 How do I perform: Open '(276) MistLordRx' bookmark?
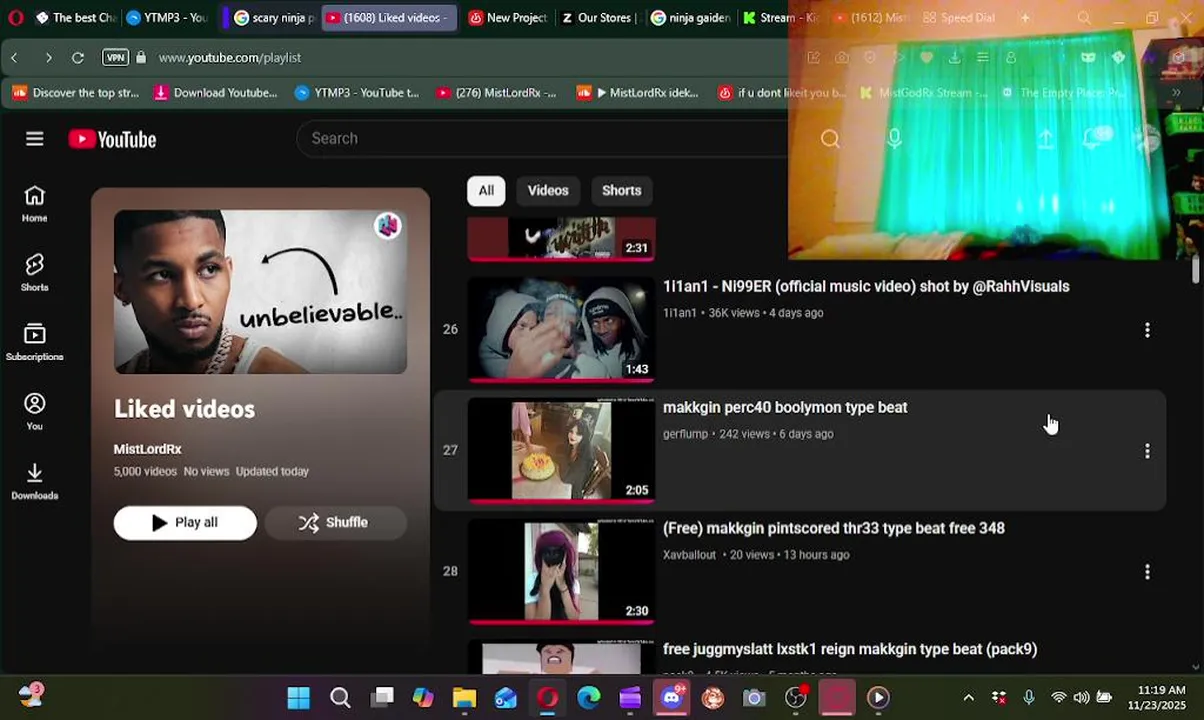[496, 93]
